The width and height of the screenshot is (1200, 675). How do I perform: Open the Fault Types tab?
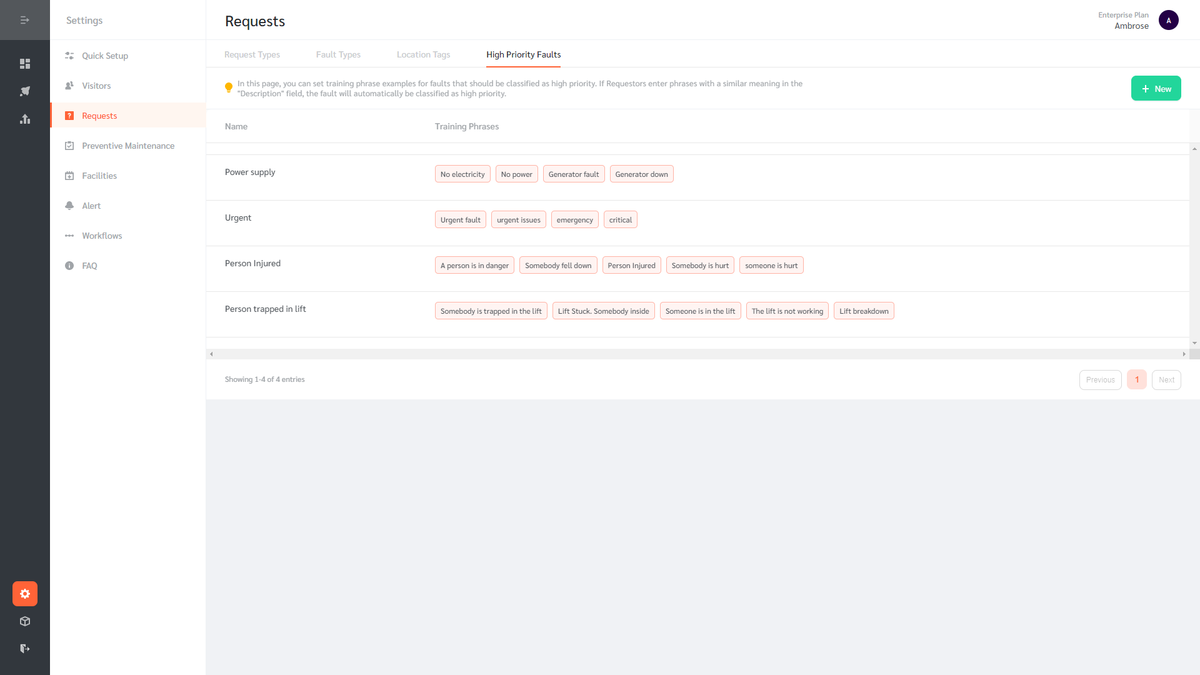pyautogui.click(x=338, y=54)
